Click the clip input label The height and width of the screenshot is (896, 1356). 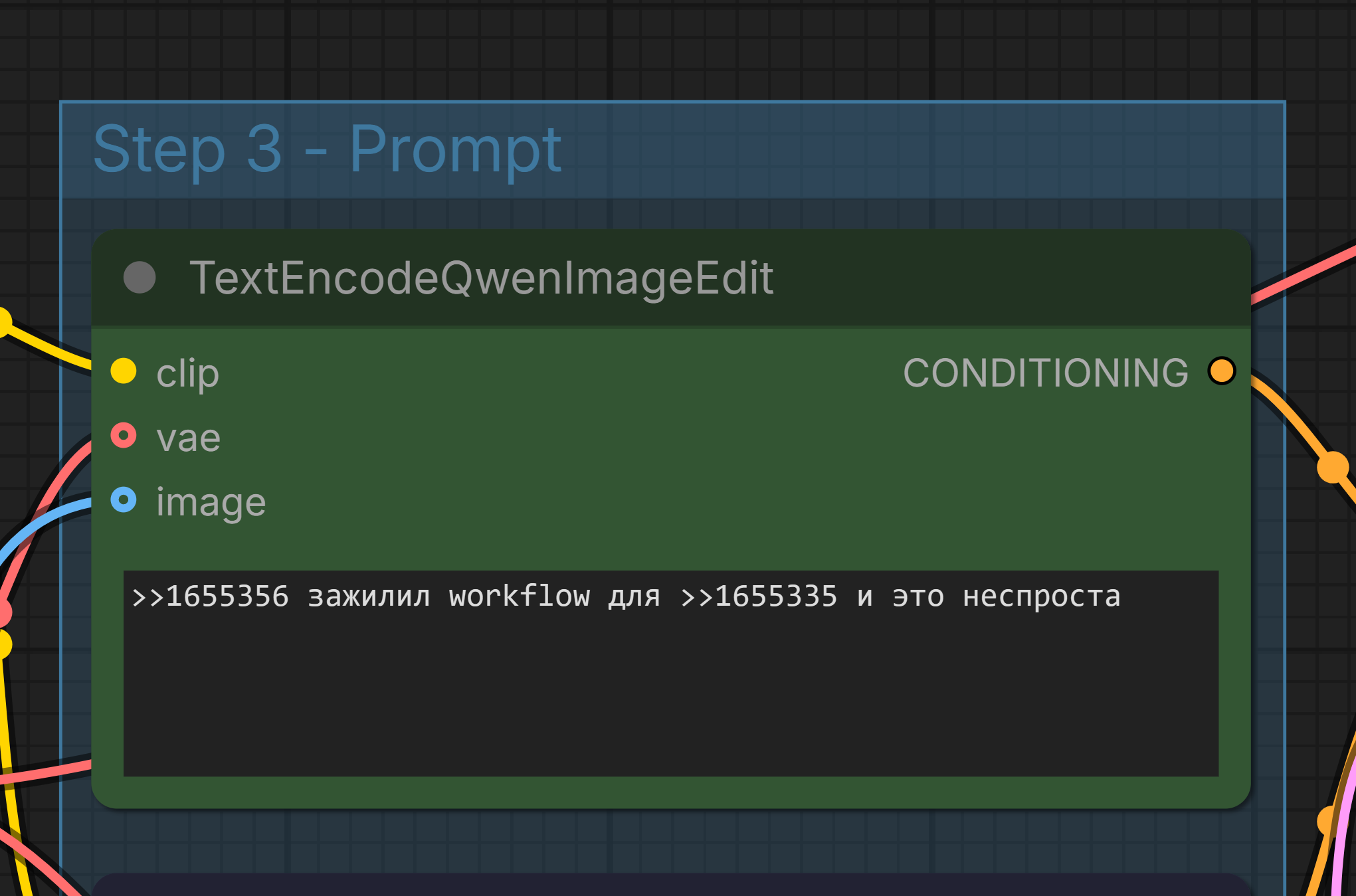187,373
